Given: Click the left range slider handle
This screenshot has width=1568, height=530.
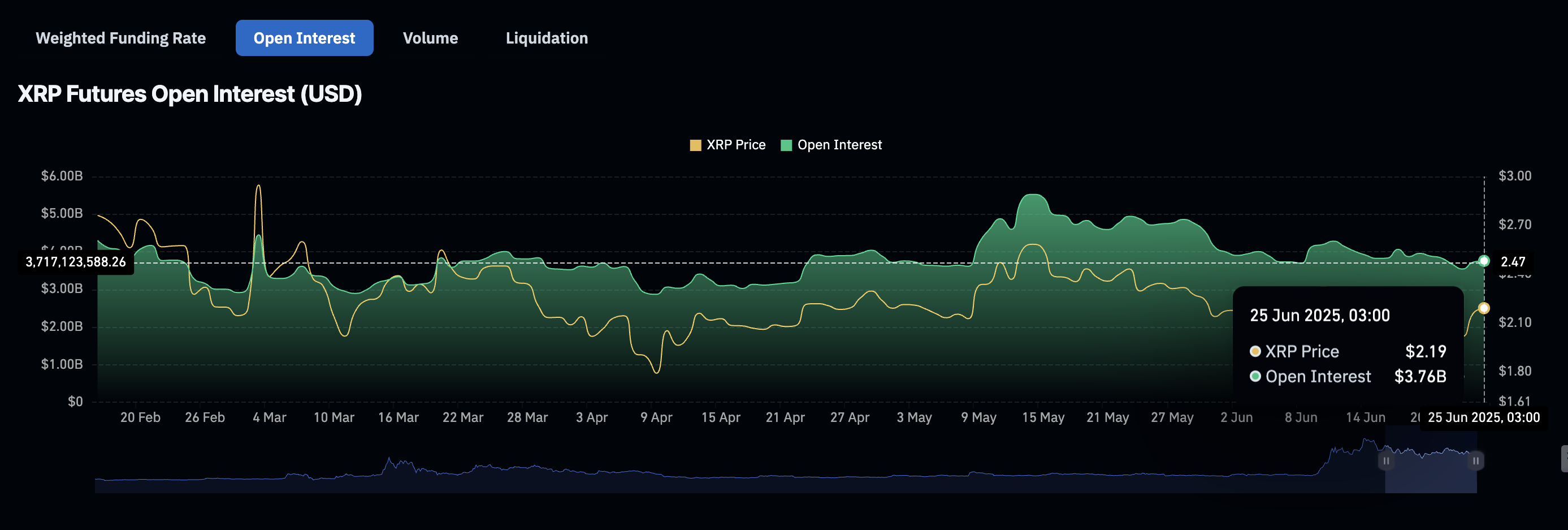Looking at the screenshot, I should (x=1386, y=460).
